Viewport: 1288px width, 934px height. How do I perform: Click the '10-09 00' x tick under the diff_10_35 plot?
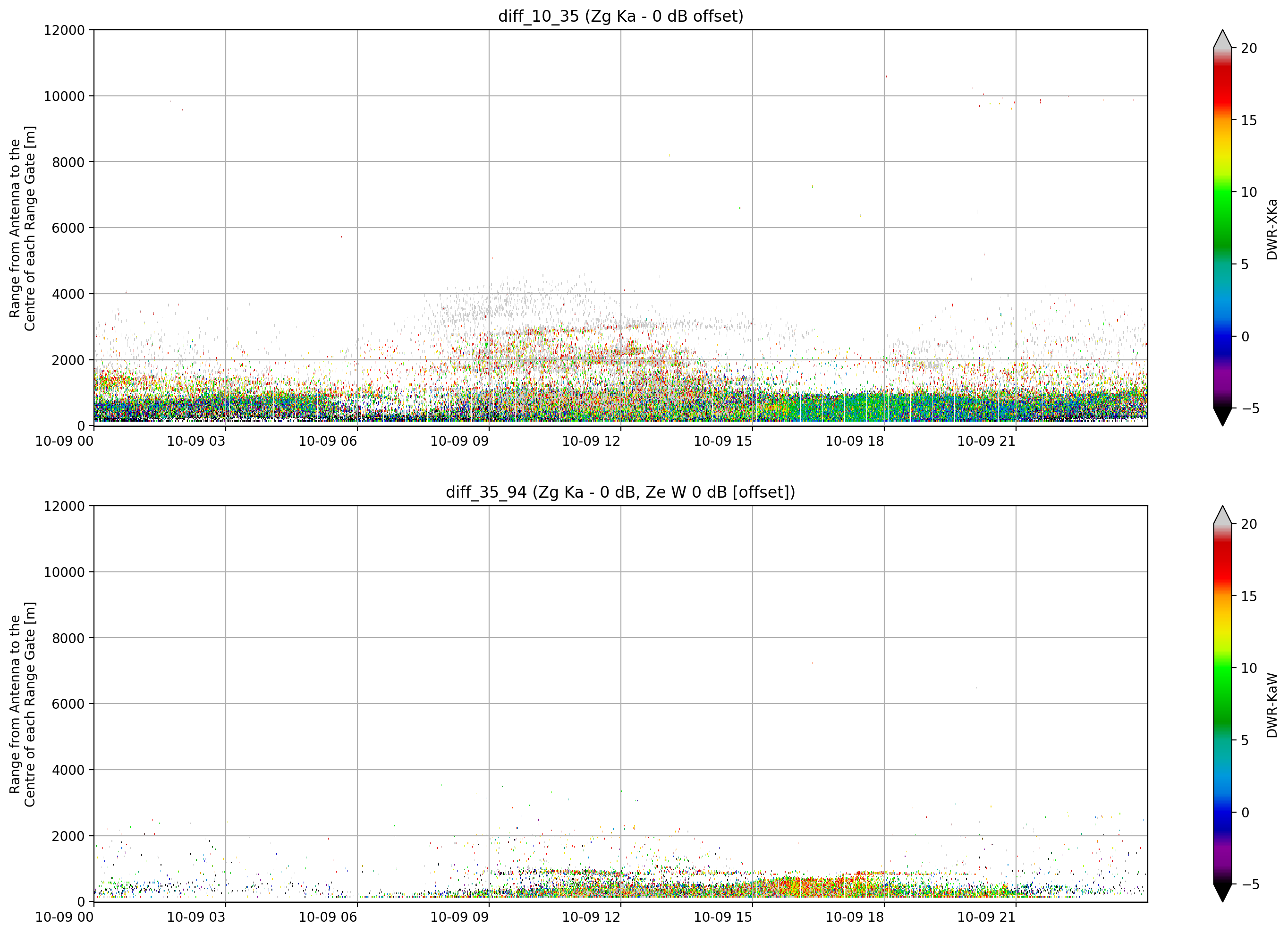click(x=64, y=442)
